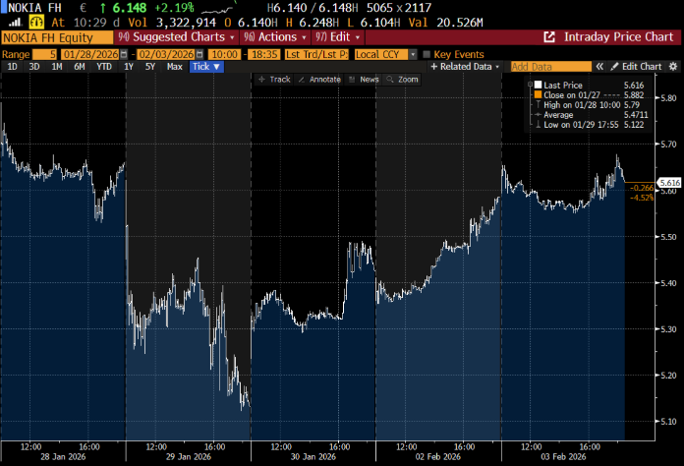This screenshot has width=684, height=466.
Task: Enable the Track crosshair tool
Action: point(274,79)
